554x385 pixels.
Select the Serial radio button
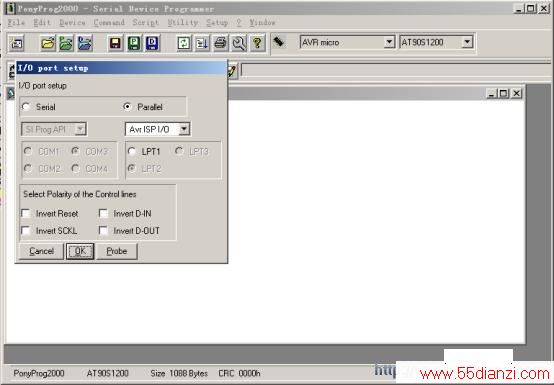pyautogui.click(x=26, y=107)
